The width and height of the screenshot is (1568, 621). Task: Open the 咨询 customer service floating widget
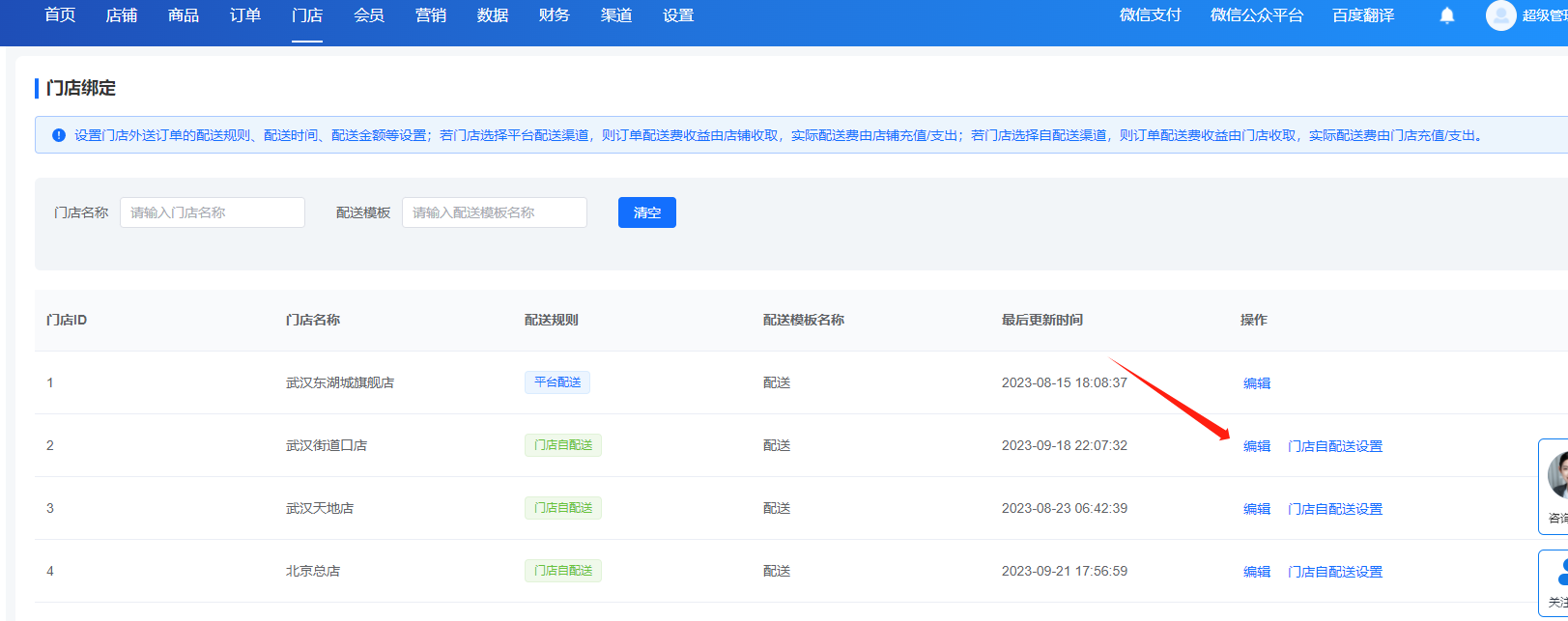(1554, 487)
